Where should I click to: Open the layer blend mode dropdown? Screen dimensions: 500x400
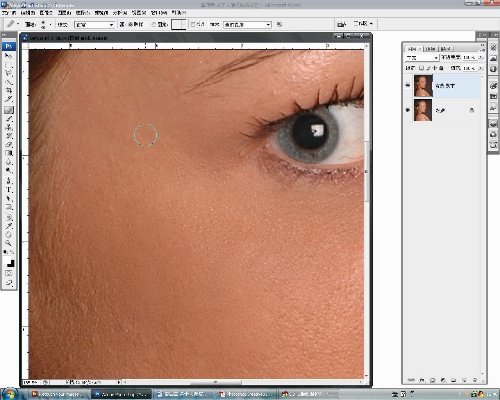tap(422, 58)
